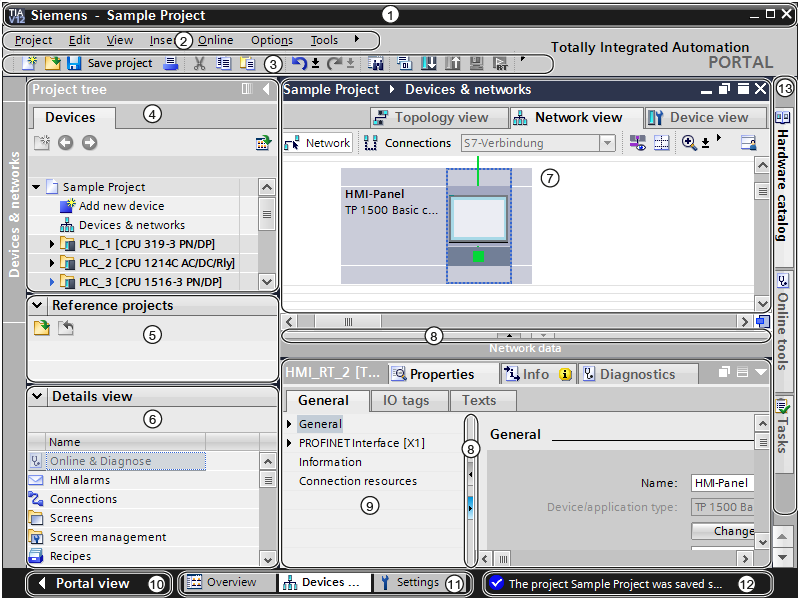
Task: Collapse the Reference projects panel
Action: (37, 306)
